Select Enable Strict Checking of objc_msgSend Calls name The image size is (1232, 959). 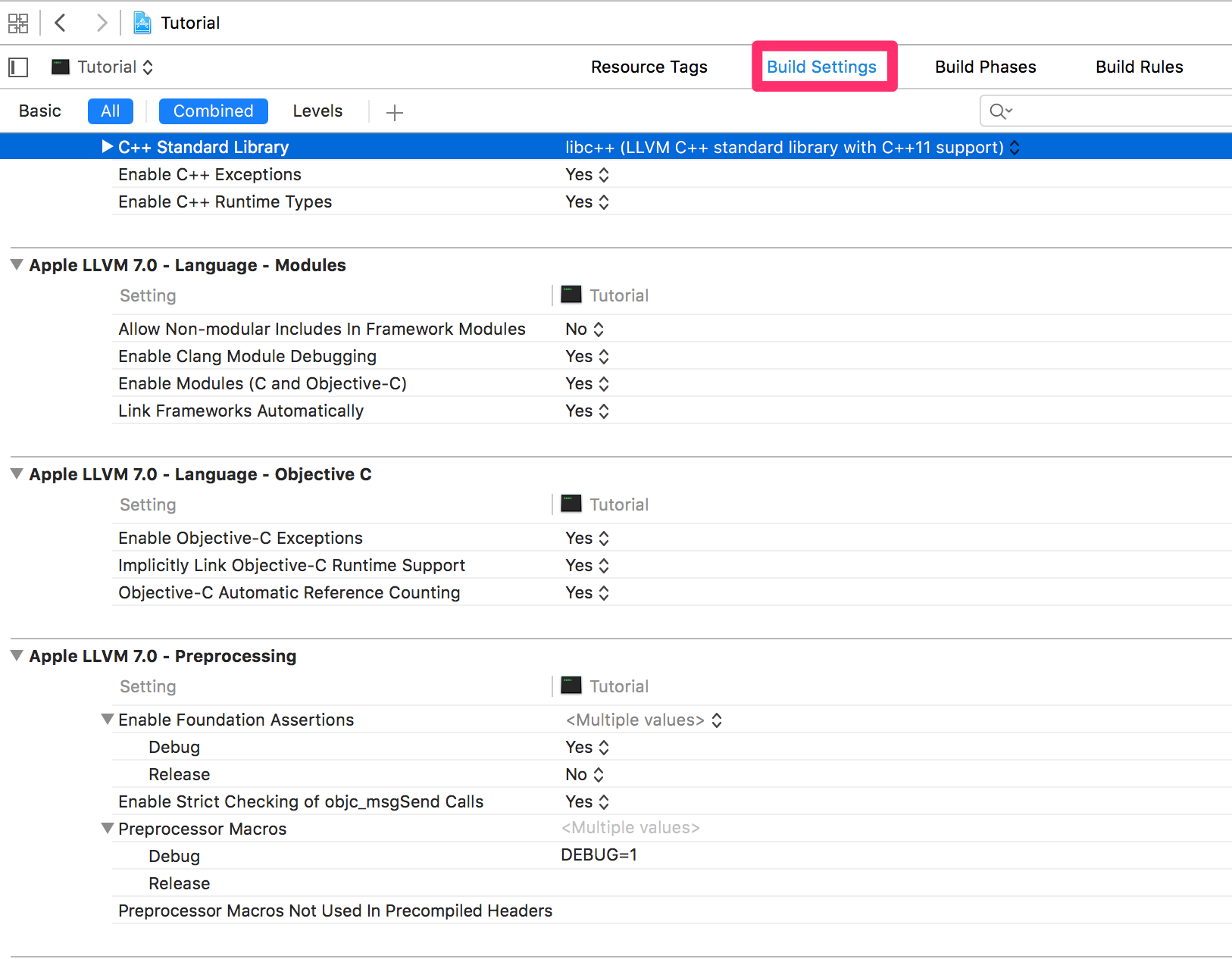(301, 801)
